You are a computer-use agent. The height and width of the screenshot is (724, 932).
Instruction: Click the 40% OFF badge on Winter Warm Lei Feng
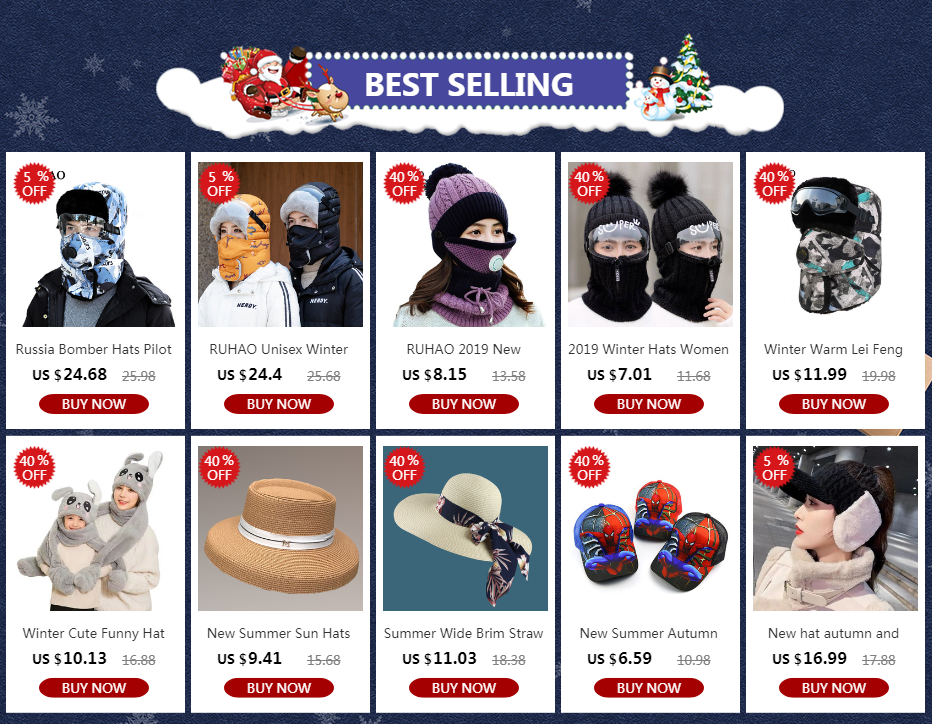tap(774, 184)
